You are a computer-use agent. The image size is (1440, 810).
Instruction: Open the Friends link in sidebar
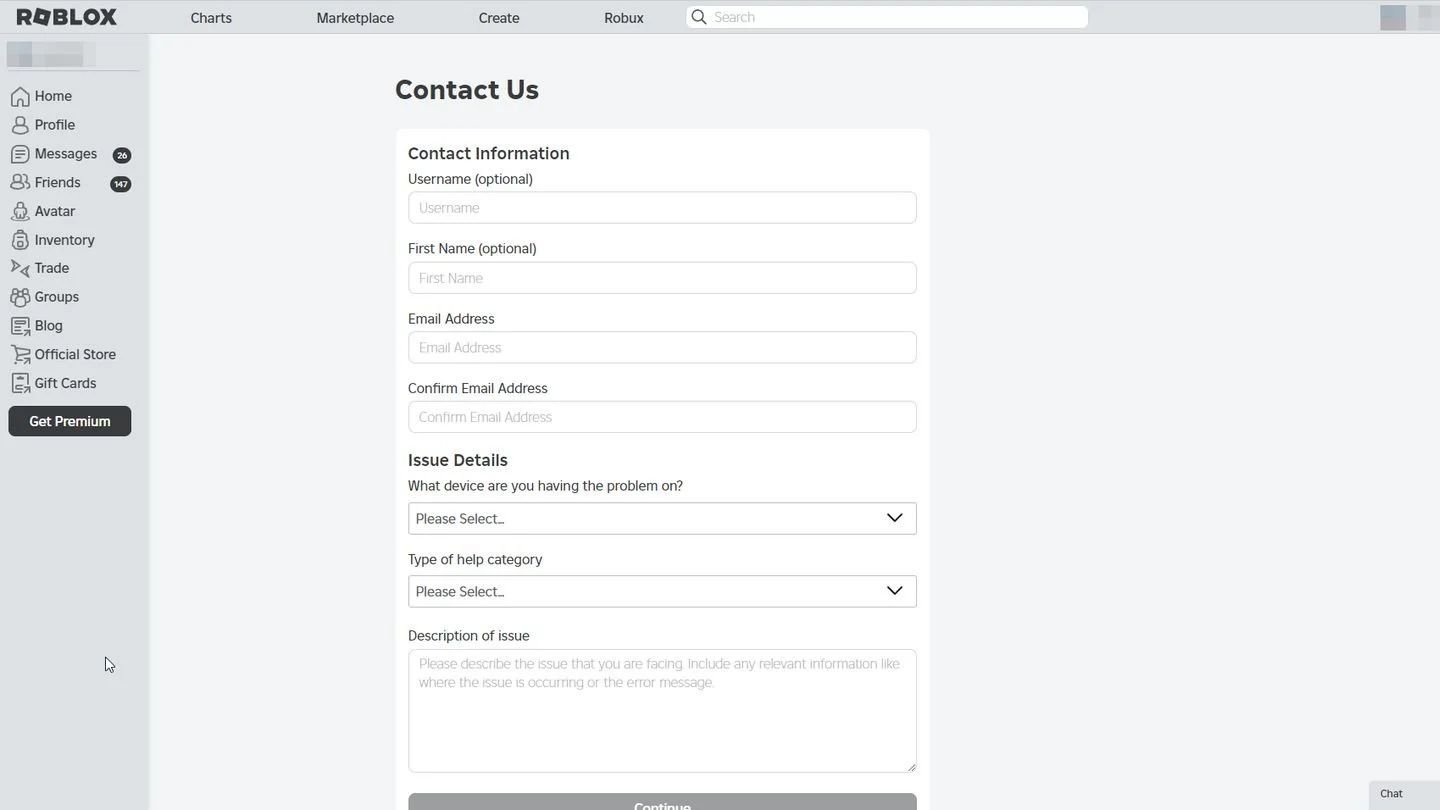(57, 183)
